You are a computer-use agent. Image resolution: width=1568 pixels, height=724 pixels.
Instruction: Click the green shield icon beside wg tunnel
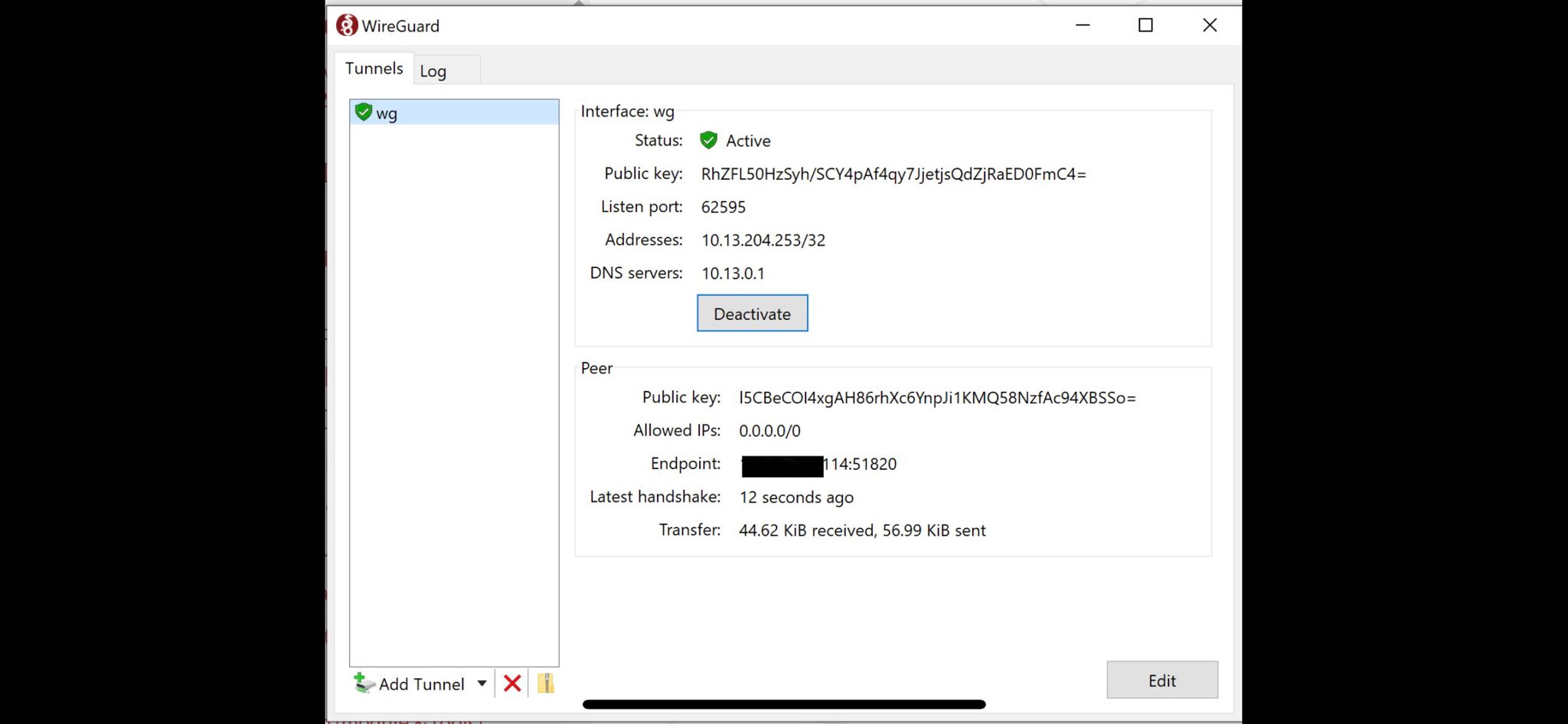click(x=364, y=112)
